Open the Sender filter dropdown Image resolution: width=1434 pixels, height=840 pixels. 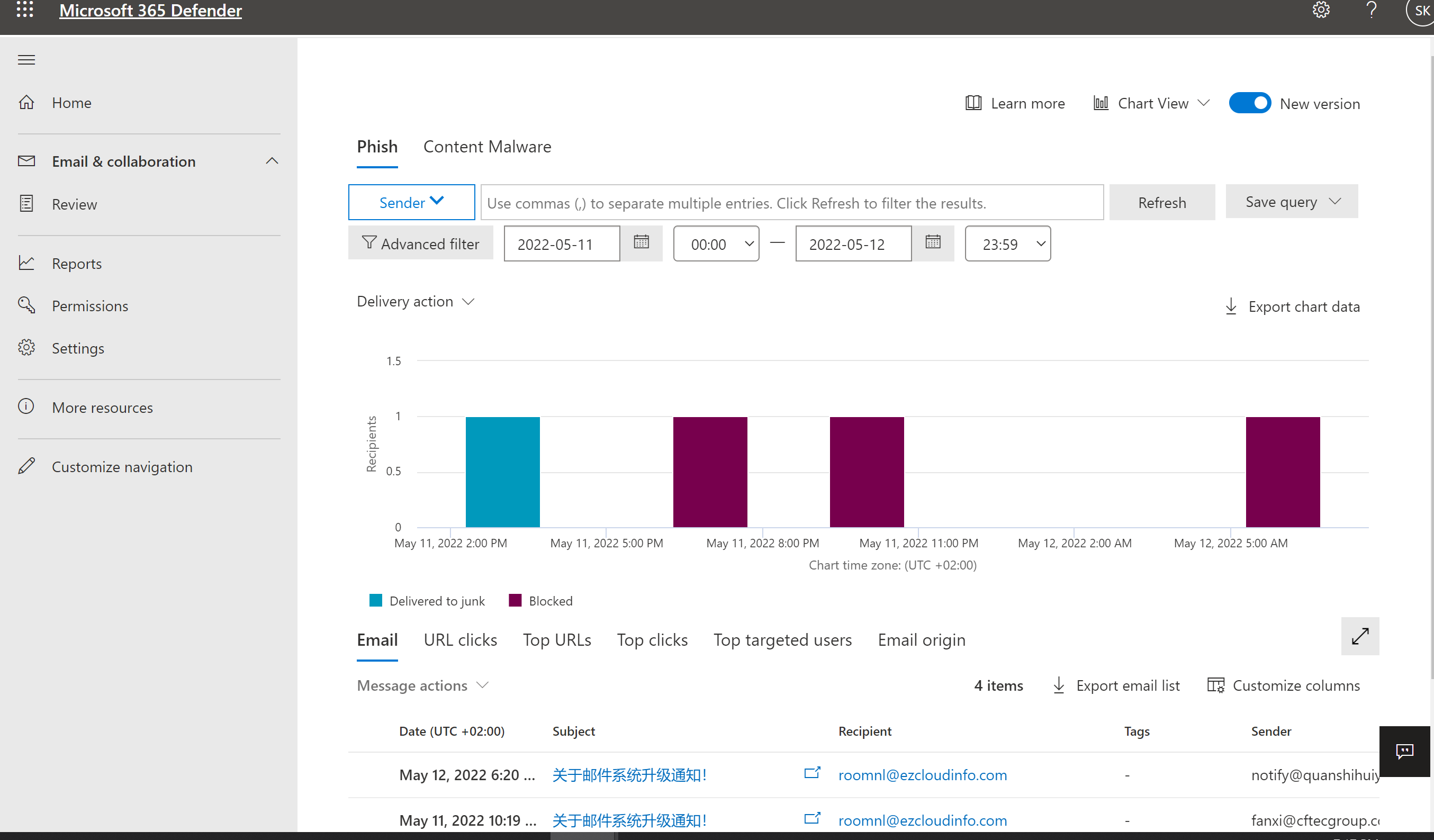pyautogui.click(x=411, y=203)
